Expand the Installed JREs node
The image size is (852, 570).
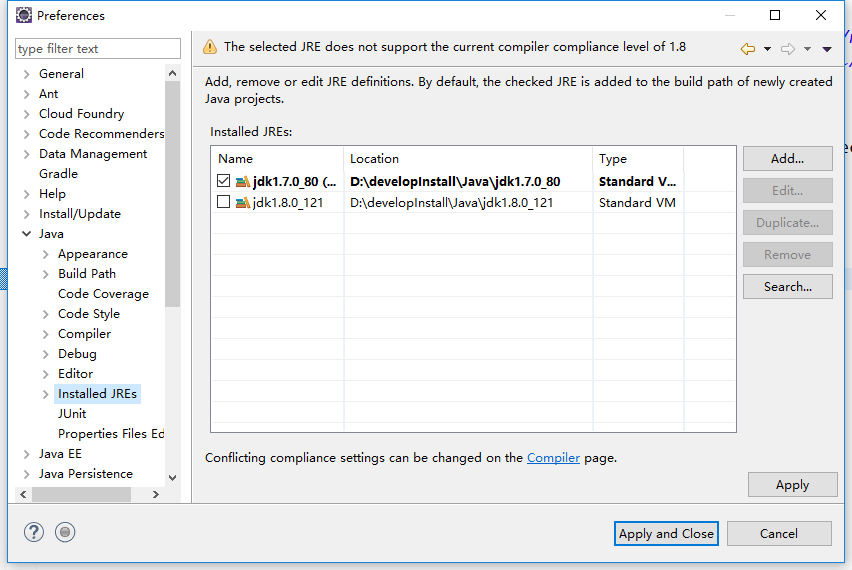pos(46,394)
